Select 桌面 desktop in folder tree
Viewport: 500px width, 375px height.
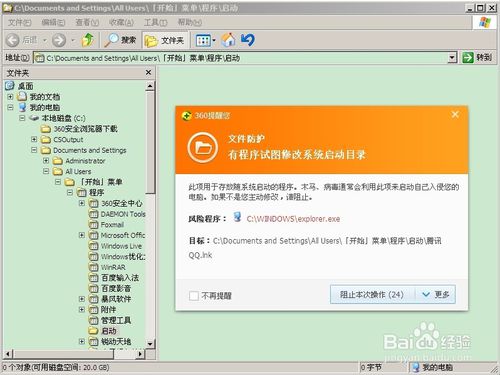(x=25, y=86)
